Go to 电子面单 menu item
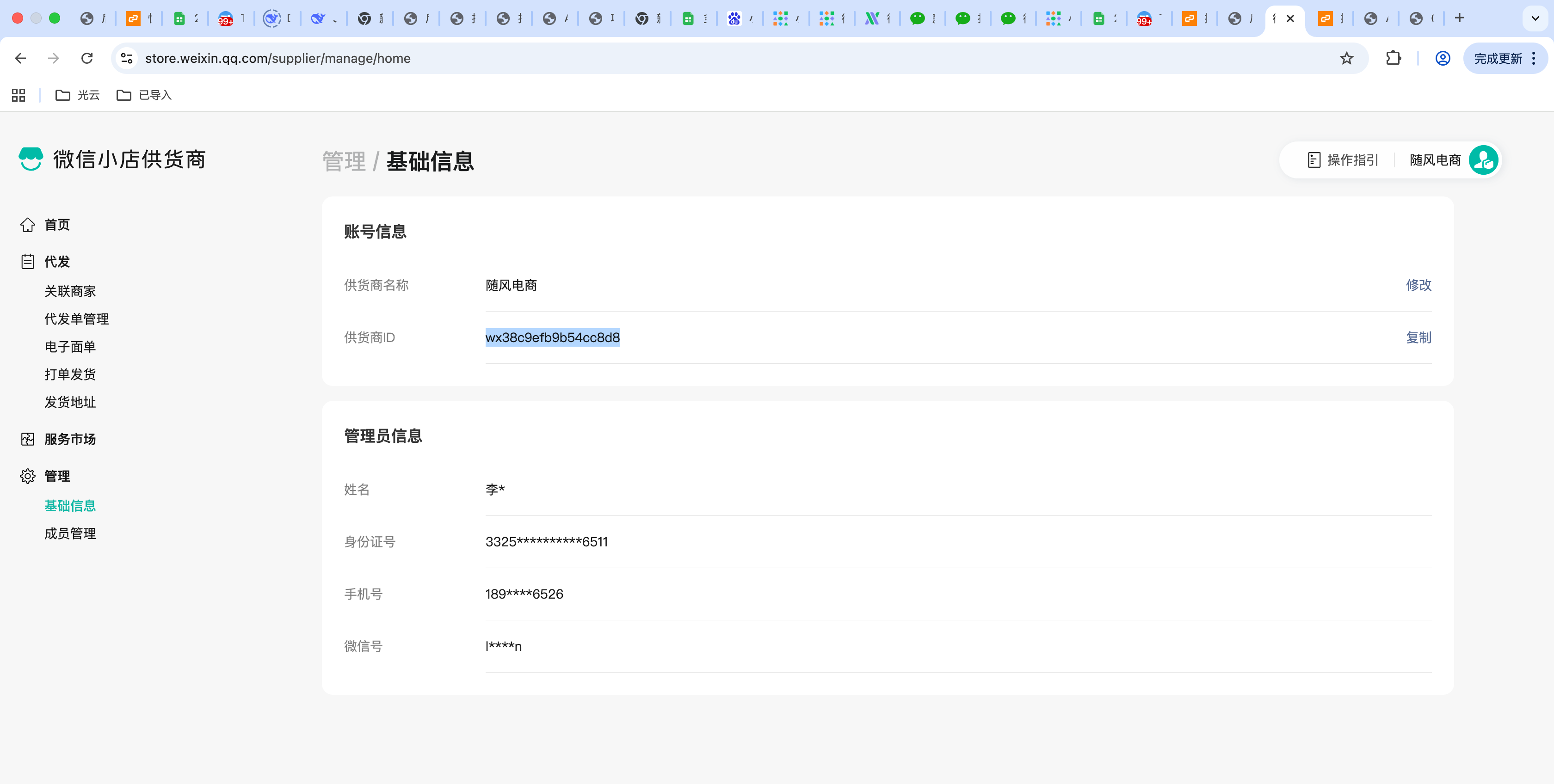Image resolution: width=1554 pixels, height=784 pixels. coord(70,347)
